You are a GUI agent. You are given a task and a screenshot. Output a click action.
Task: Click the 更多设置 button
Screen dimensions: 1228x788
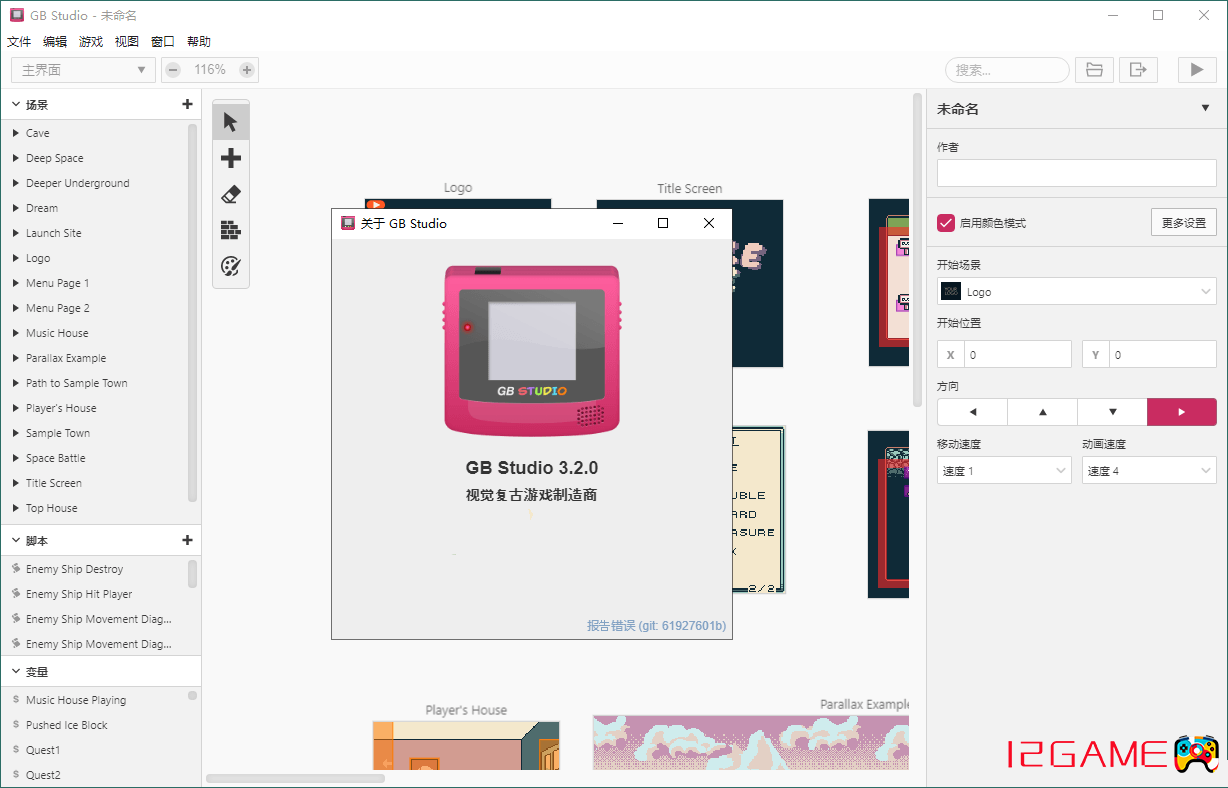pos(1184,223)
